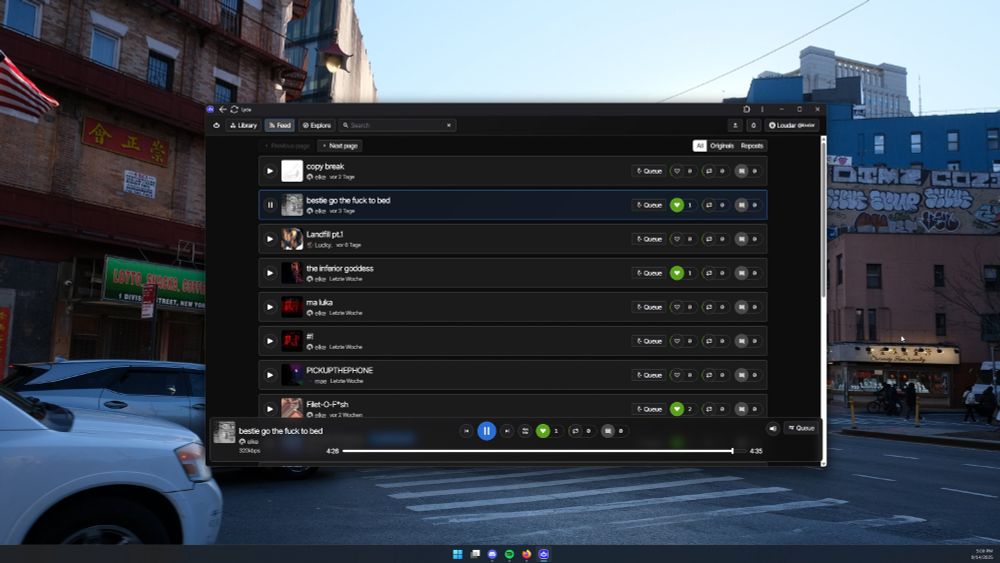Open comments on 'copy break' track
Screen dimensions: 1000x563
click(x=741, y=171)
